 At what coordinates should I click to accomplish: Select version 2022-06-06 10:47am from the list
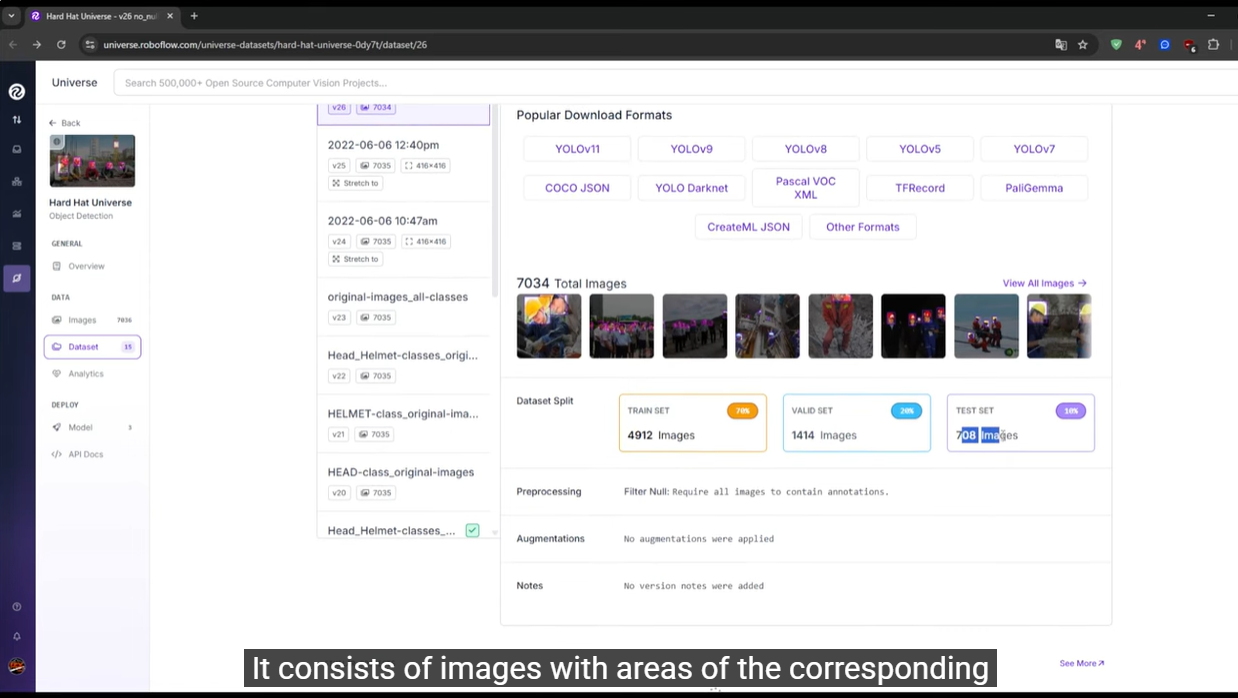click(x=382, y=221)
